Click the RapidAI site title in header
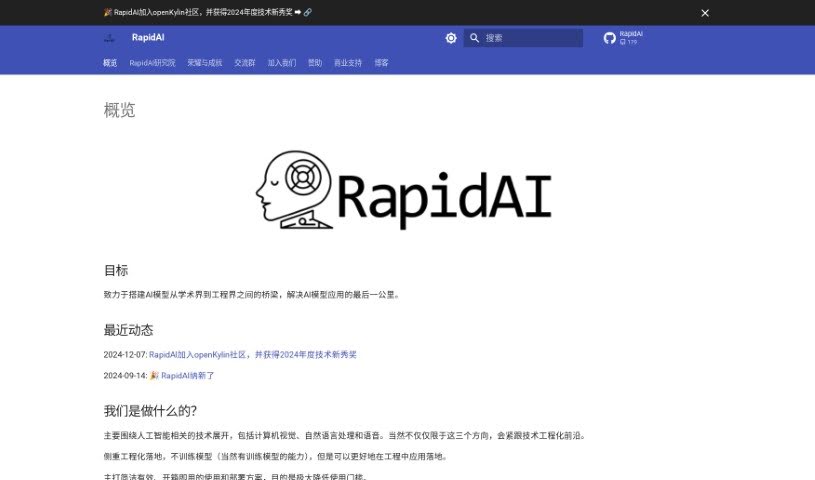This screenshot has width=815, height=480. [148, 37]
